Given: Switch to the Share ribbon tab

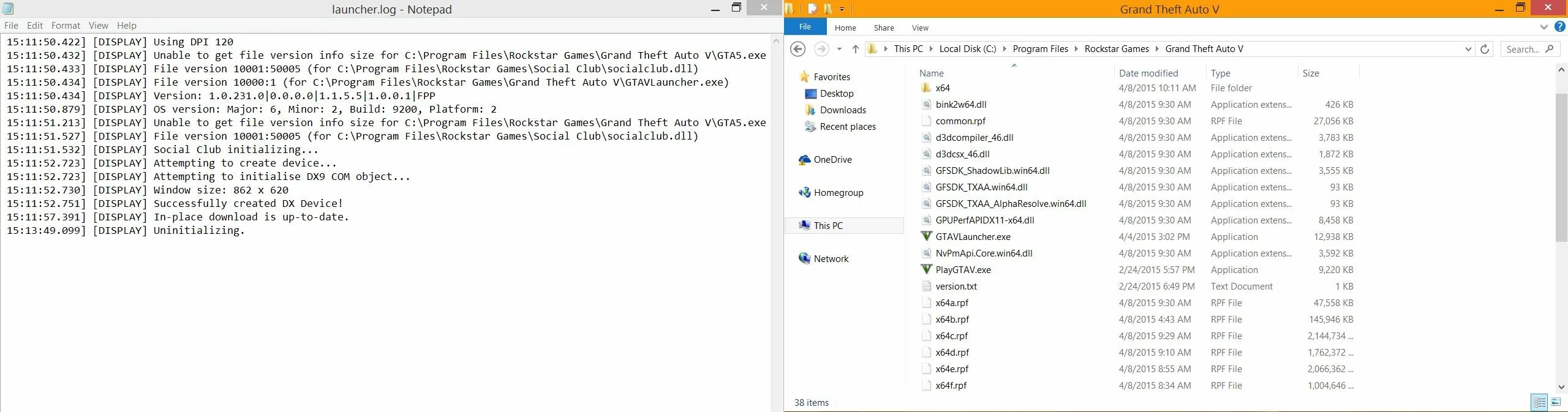Looking at the screenshot, I should tap(884, 28).
